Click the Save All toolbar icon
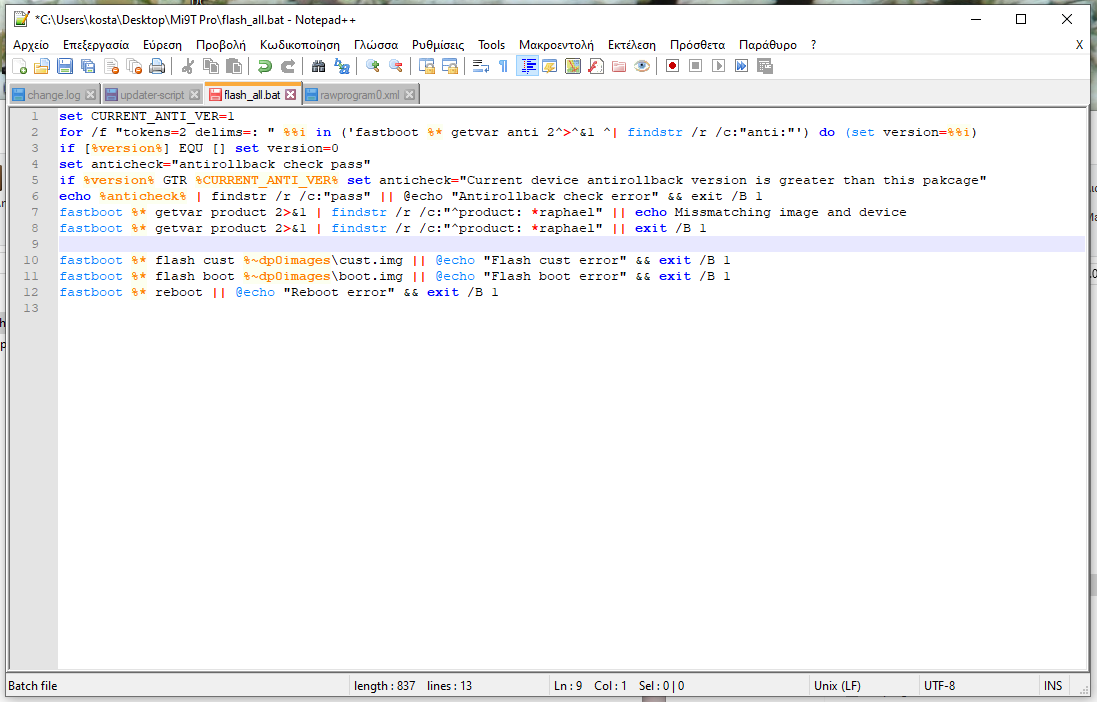Screen dimensions: 1097x702 [88, 67]
